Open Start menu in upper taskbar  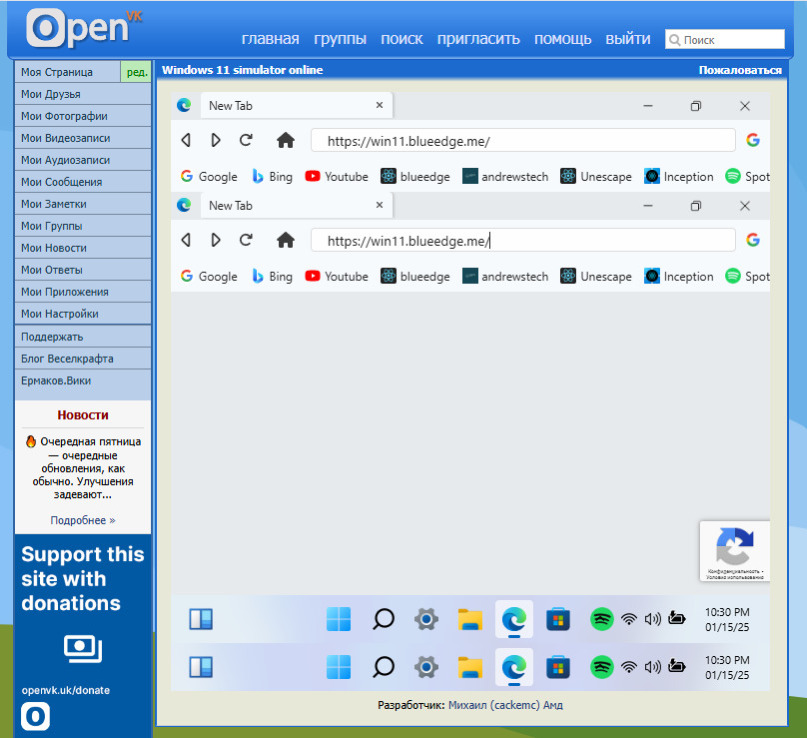(x=339, y=619)
